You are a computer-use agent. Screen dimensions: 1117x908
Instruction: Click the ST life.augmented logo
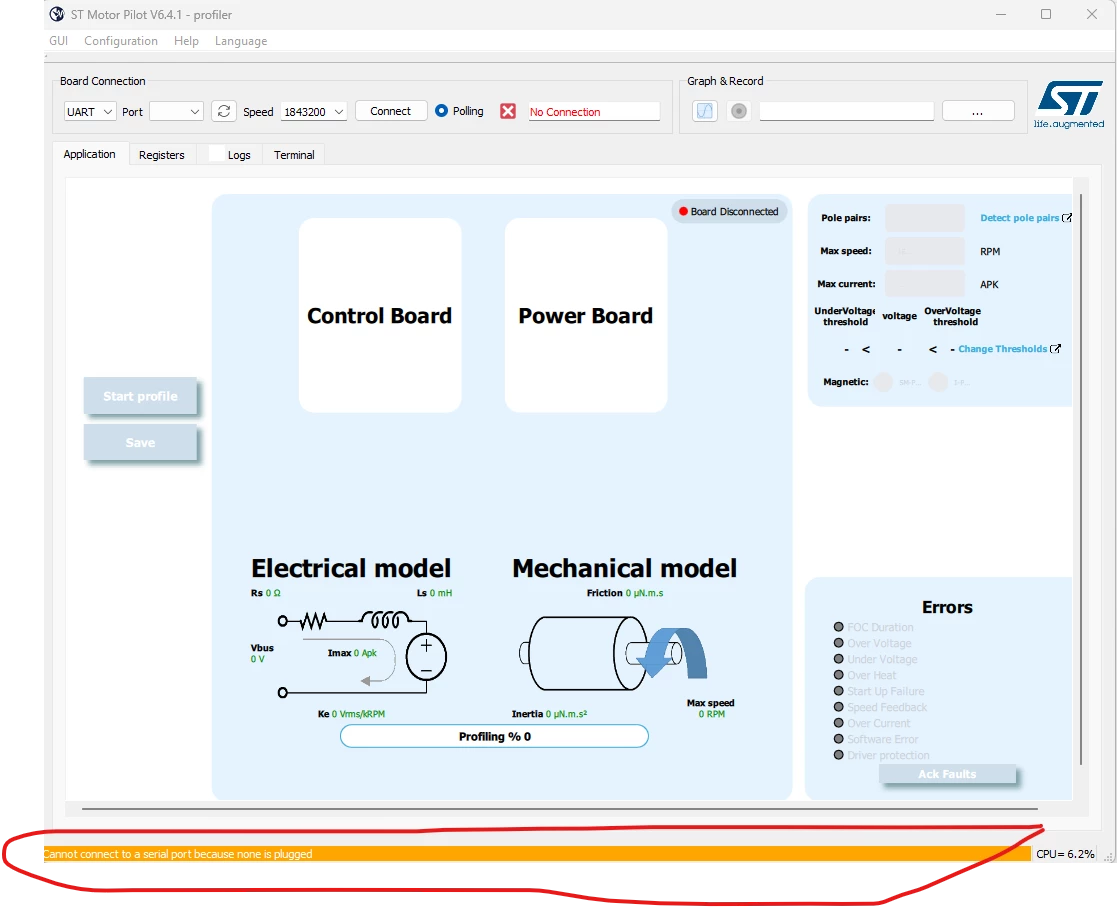click(x=1069, y=105)
